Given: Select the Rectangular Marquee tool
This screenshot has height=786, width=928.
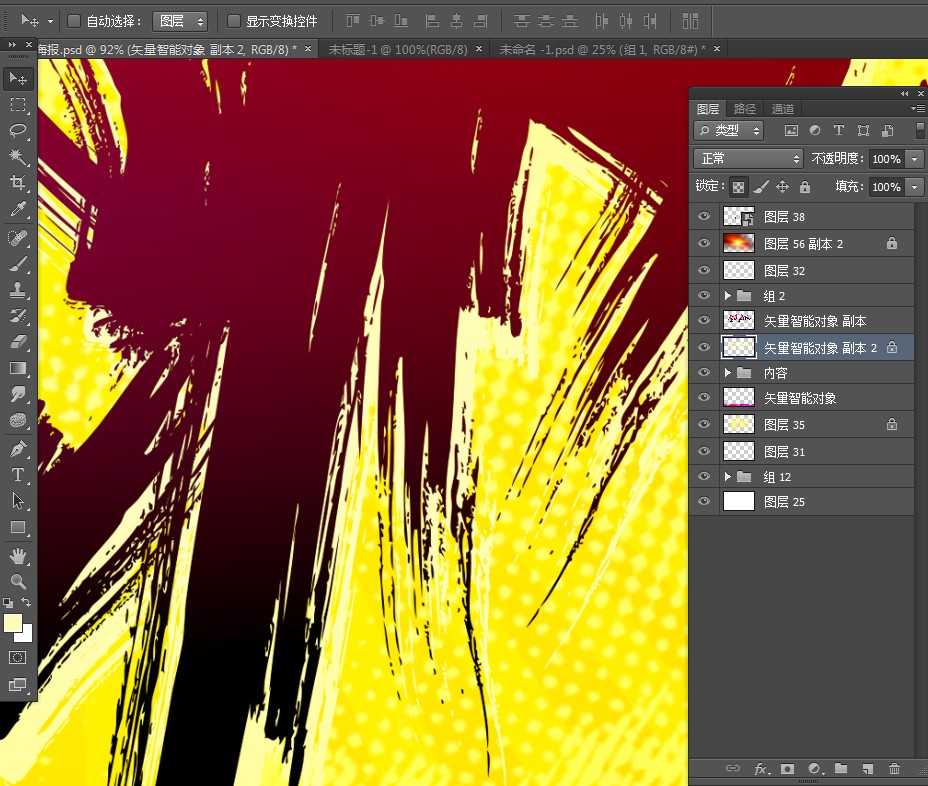Looking at the screenshot, I should click(x=18, y=105).
